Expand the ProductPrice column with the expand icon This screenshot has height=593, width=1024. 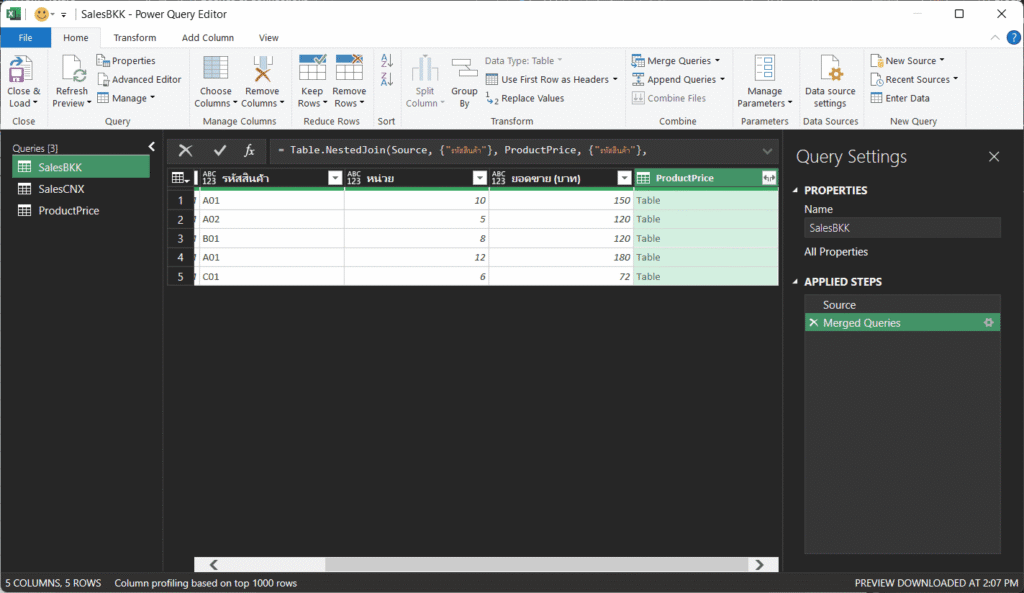[x=769, y=178]
